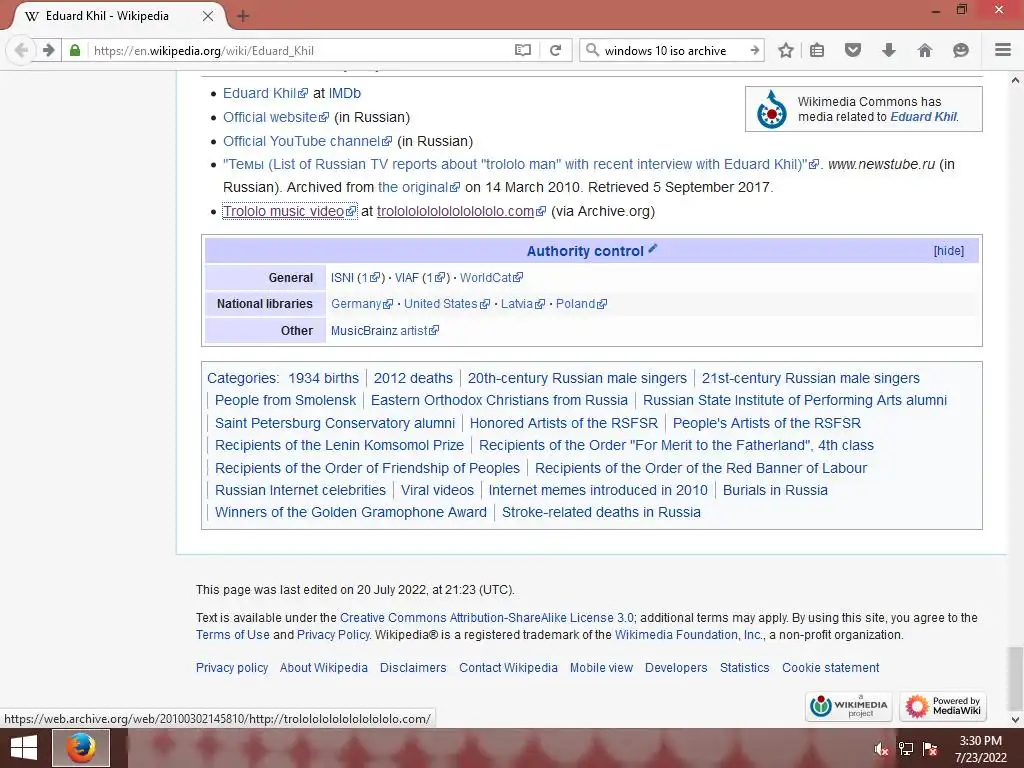The height and width of the screenshot is (768, 1024).
Task: Open the Terms of Use link
Action: (x=232, y=635)
